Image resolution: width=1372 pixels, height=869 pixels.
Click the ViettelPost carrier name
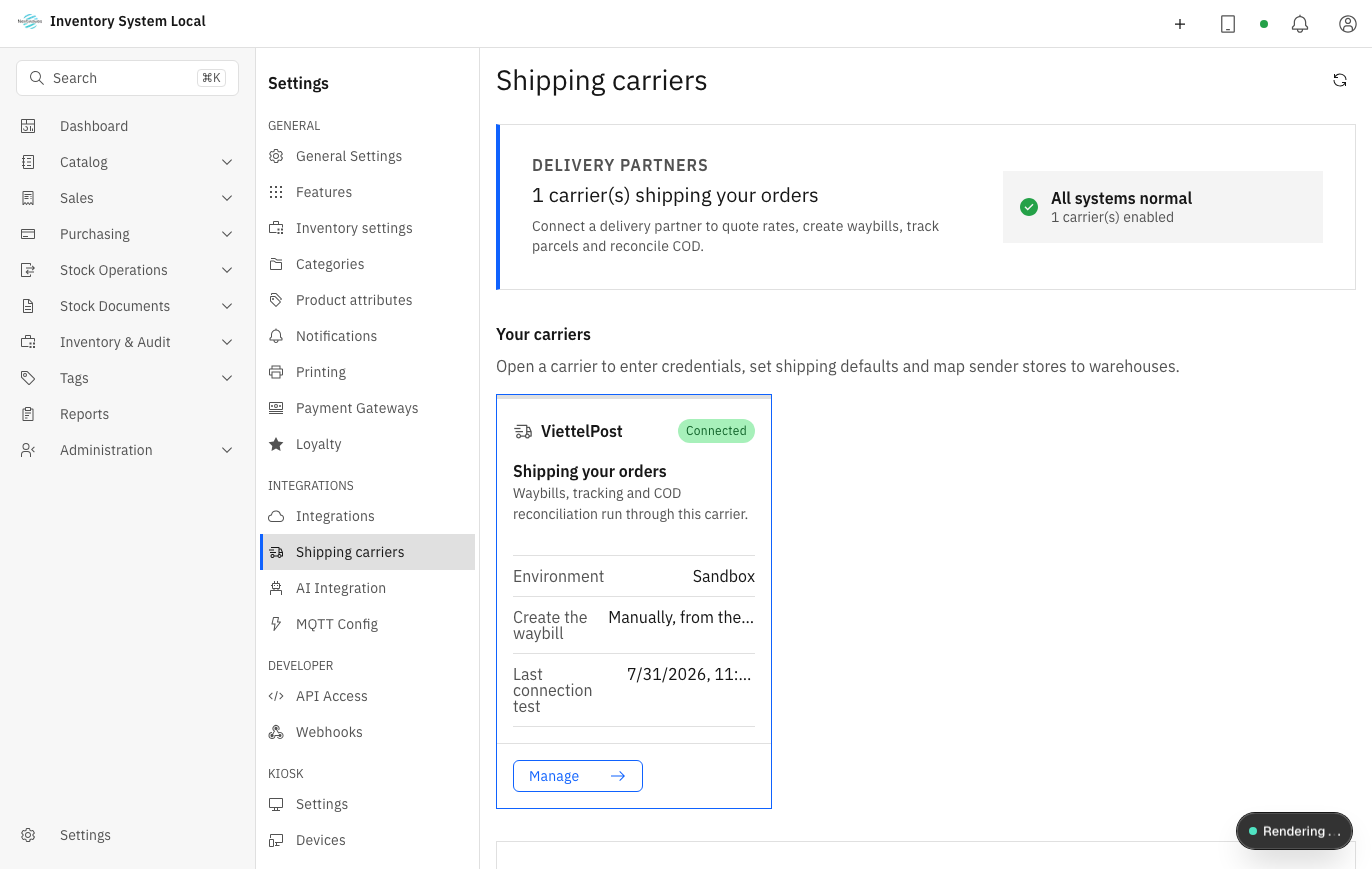pos(582,431)
